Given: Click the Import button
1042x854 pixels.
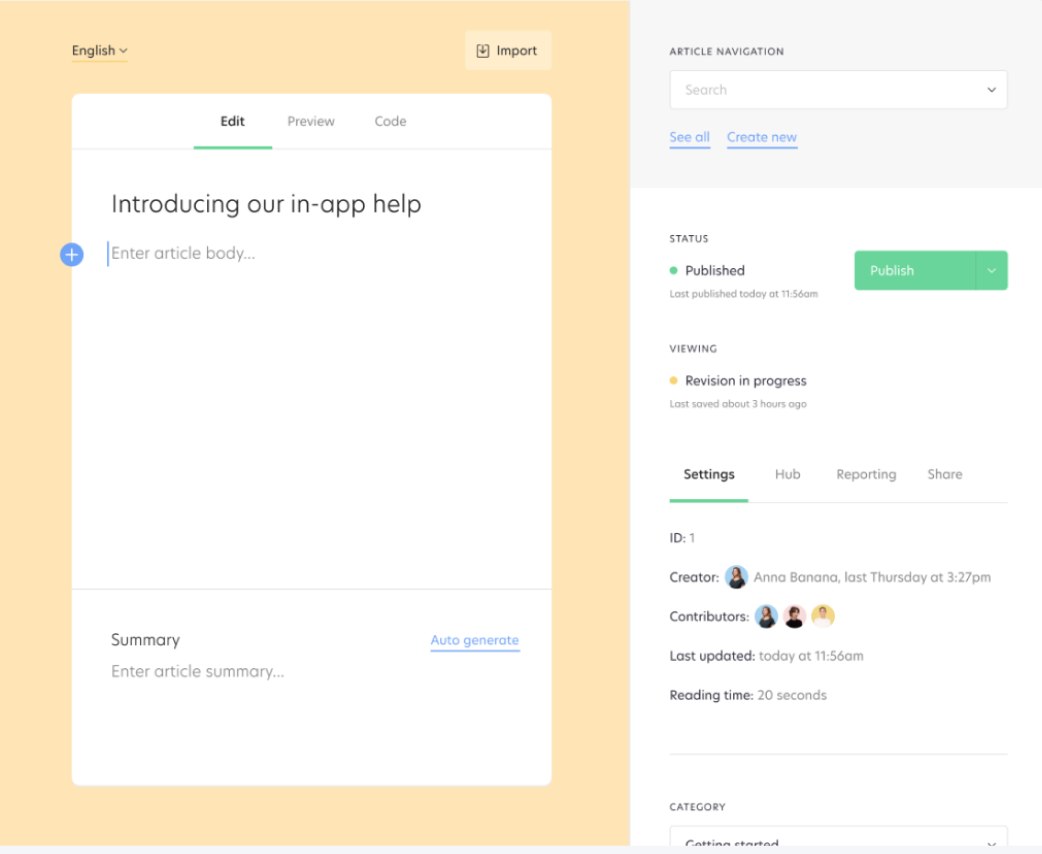Looking at the screenshot, I should coord(508,51).
